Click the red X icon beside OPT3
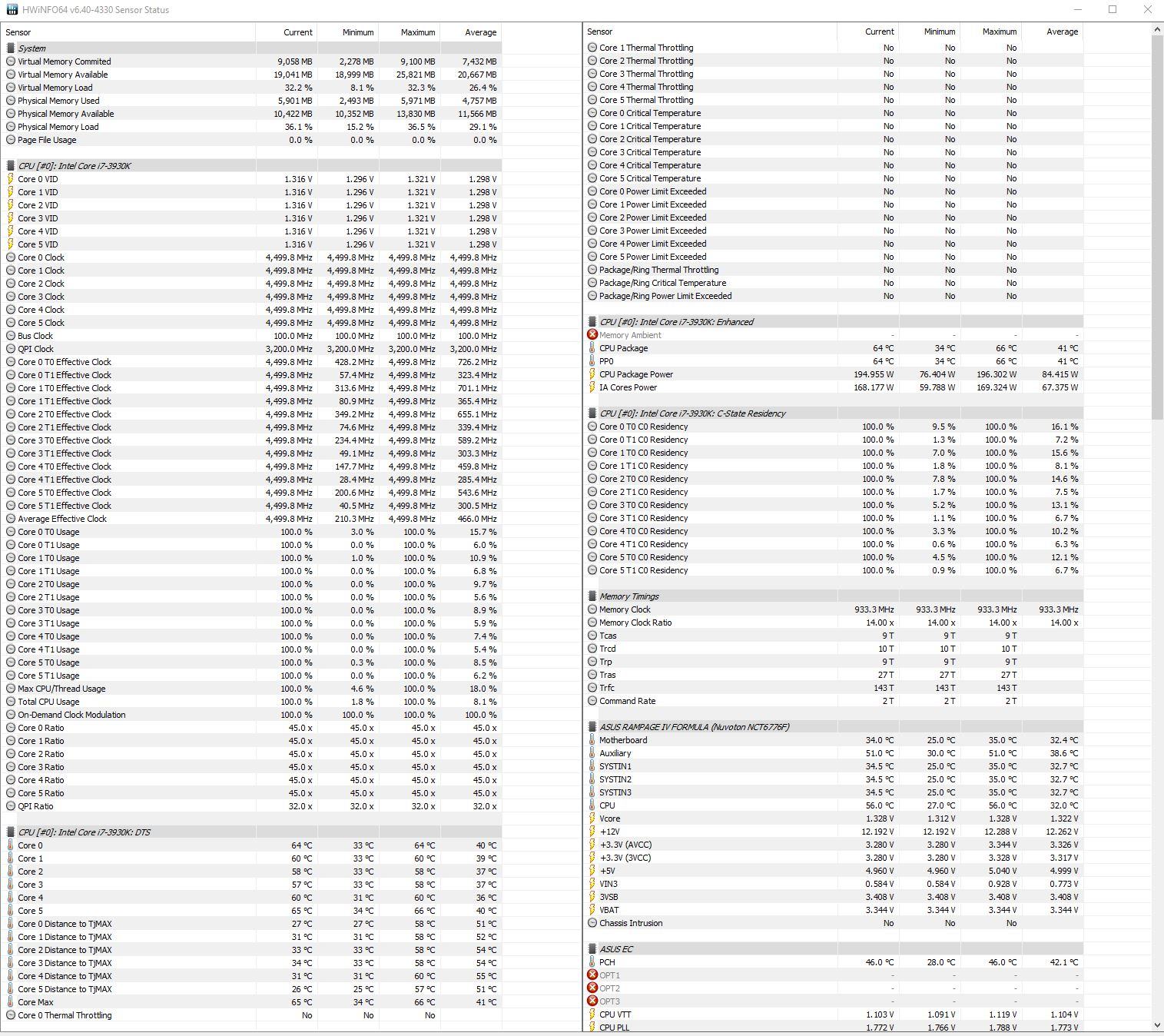This screenshot has height=1036, width=1164. click(x=592, y=1001)
